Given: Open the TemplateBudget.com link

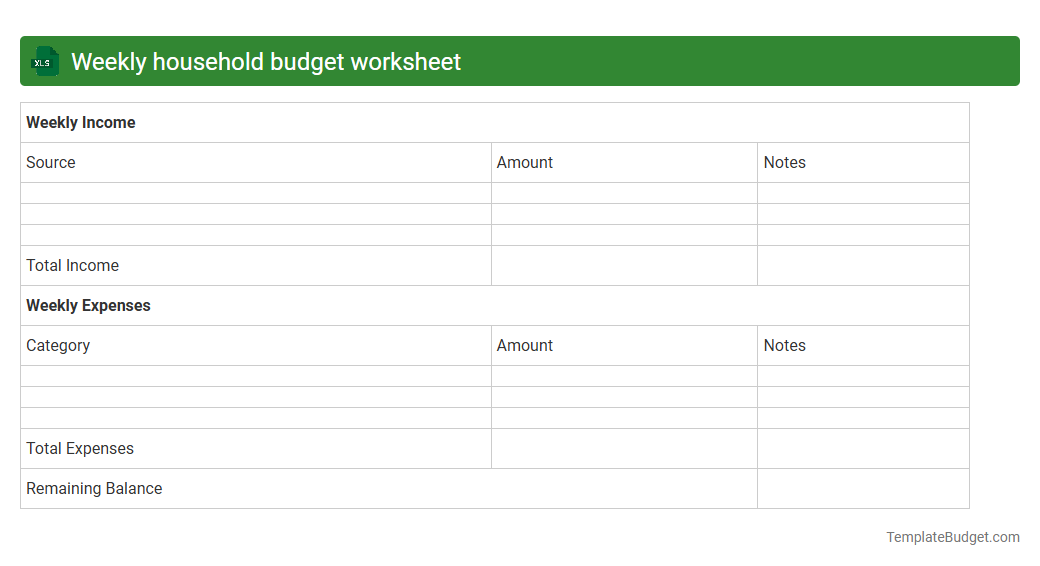Looking at the screenshot, I should coord(952,537).
